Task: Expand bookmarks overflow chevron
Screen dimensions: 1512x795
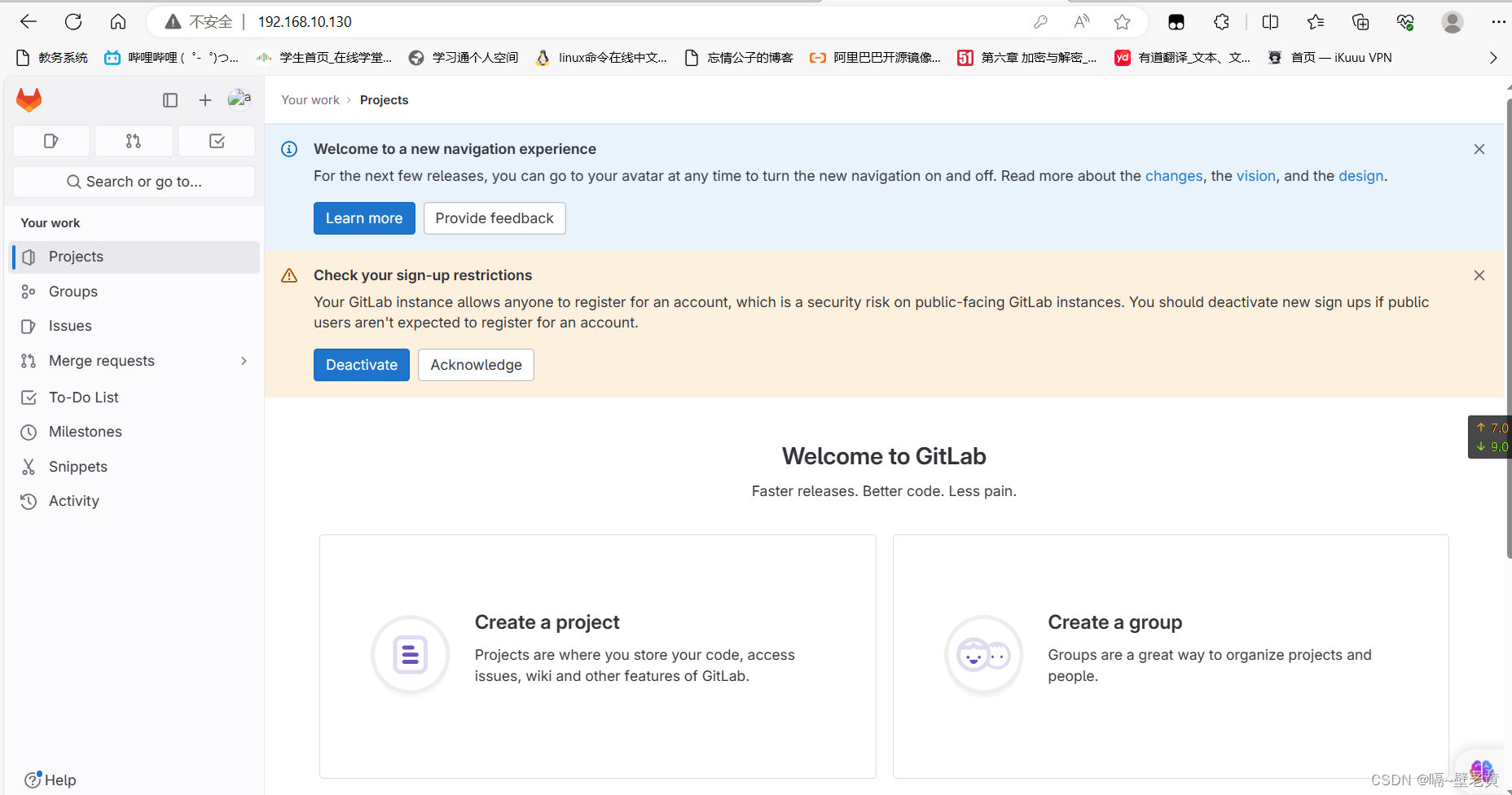Action: pyautogui.click(x=1493, y=58)
